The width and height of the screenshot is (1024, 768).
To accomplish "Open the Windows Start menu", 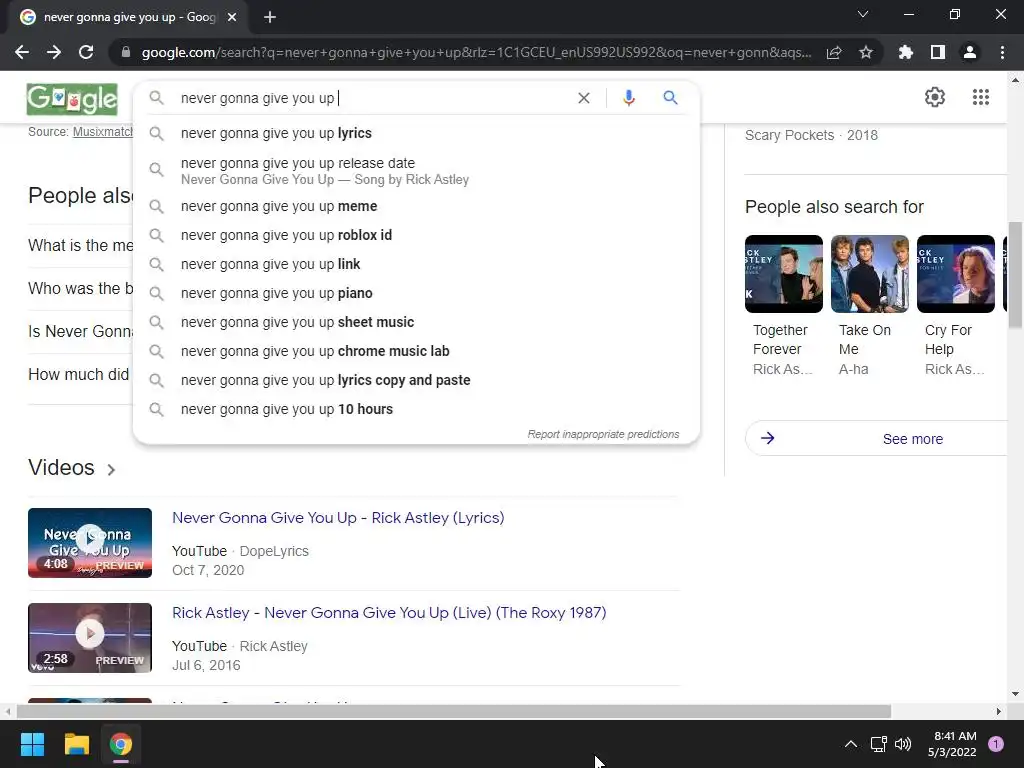I will [x=32, y=744].
